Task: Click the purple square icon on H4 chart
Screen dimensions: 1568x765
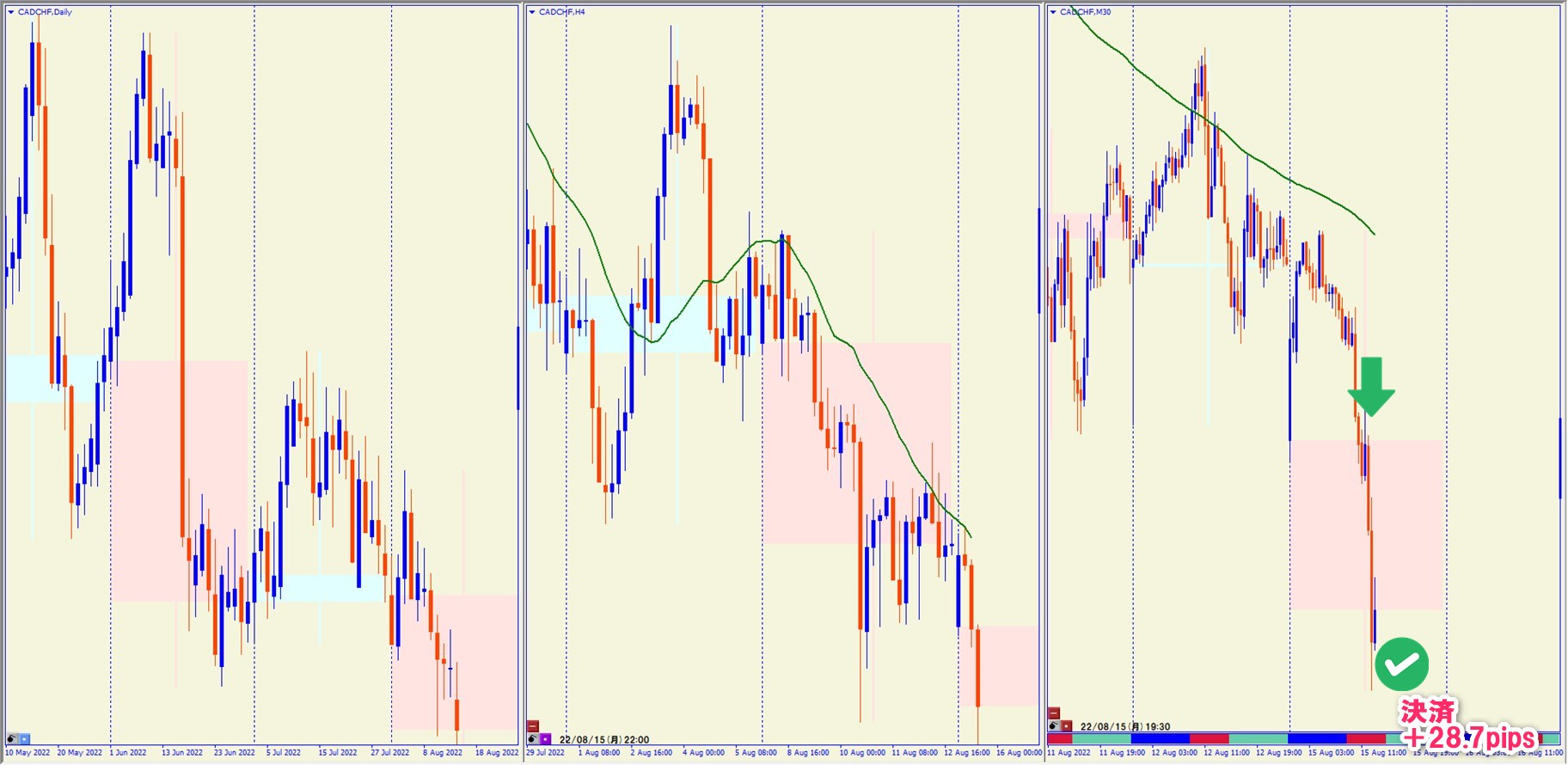Action: 545,738
